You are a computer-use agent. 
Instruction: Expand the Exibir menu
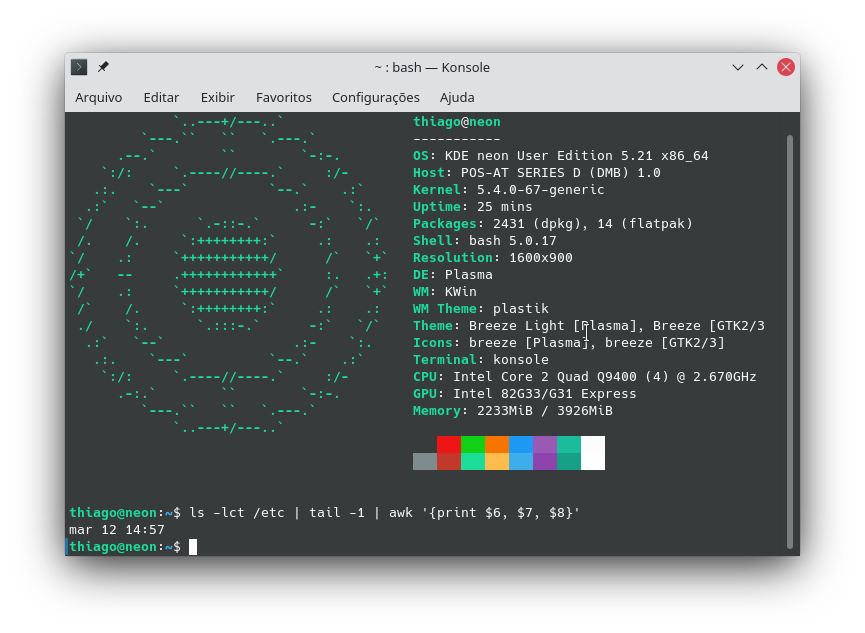tap(217, 97)
